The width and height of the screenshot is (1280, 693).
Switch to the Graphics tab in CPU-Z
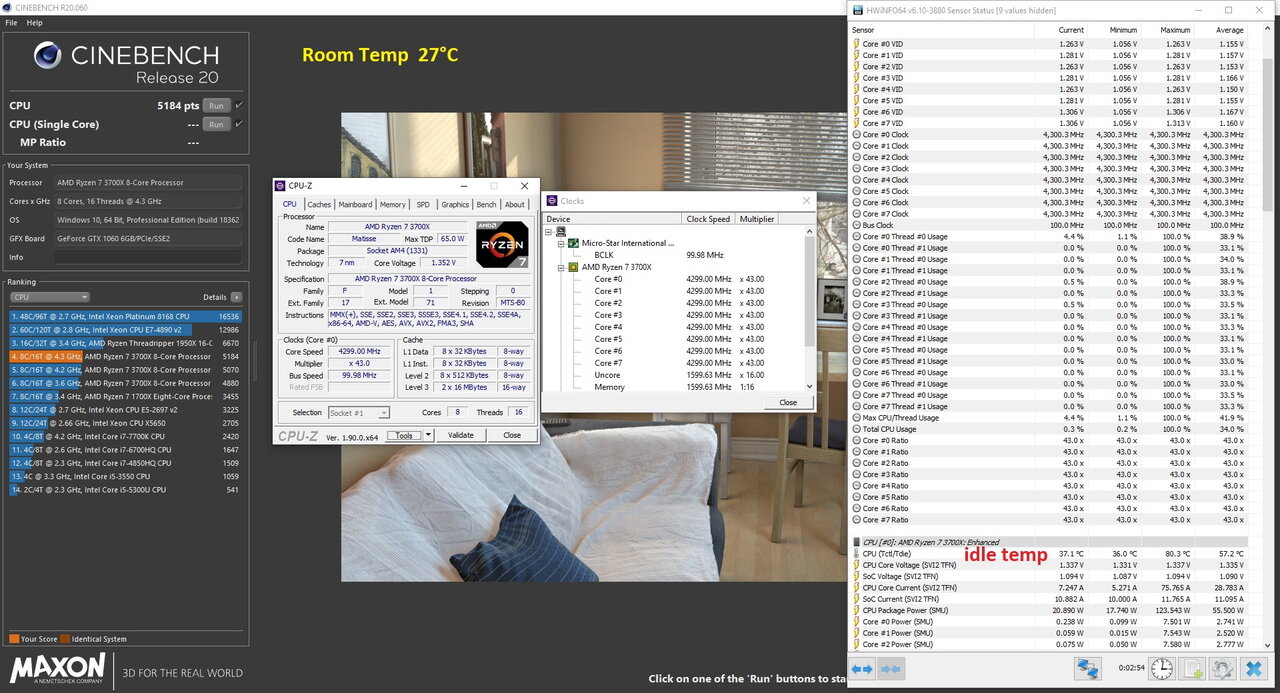[455, 204]
